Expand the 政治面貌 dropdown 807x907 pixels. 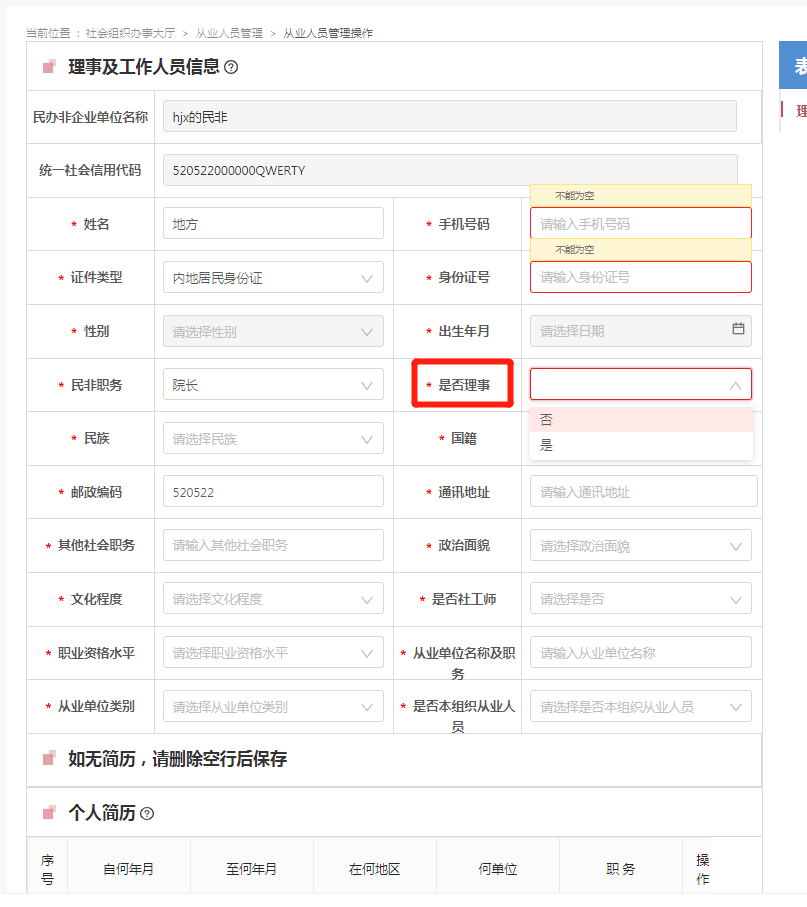[x=640, y=546]
